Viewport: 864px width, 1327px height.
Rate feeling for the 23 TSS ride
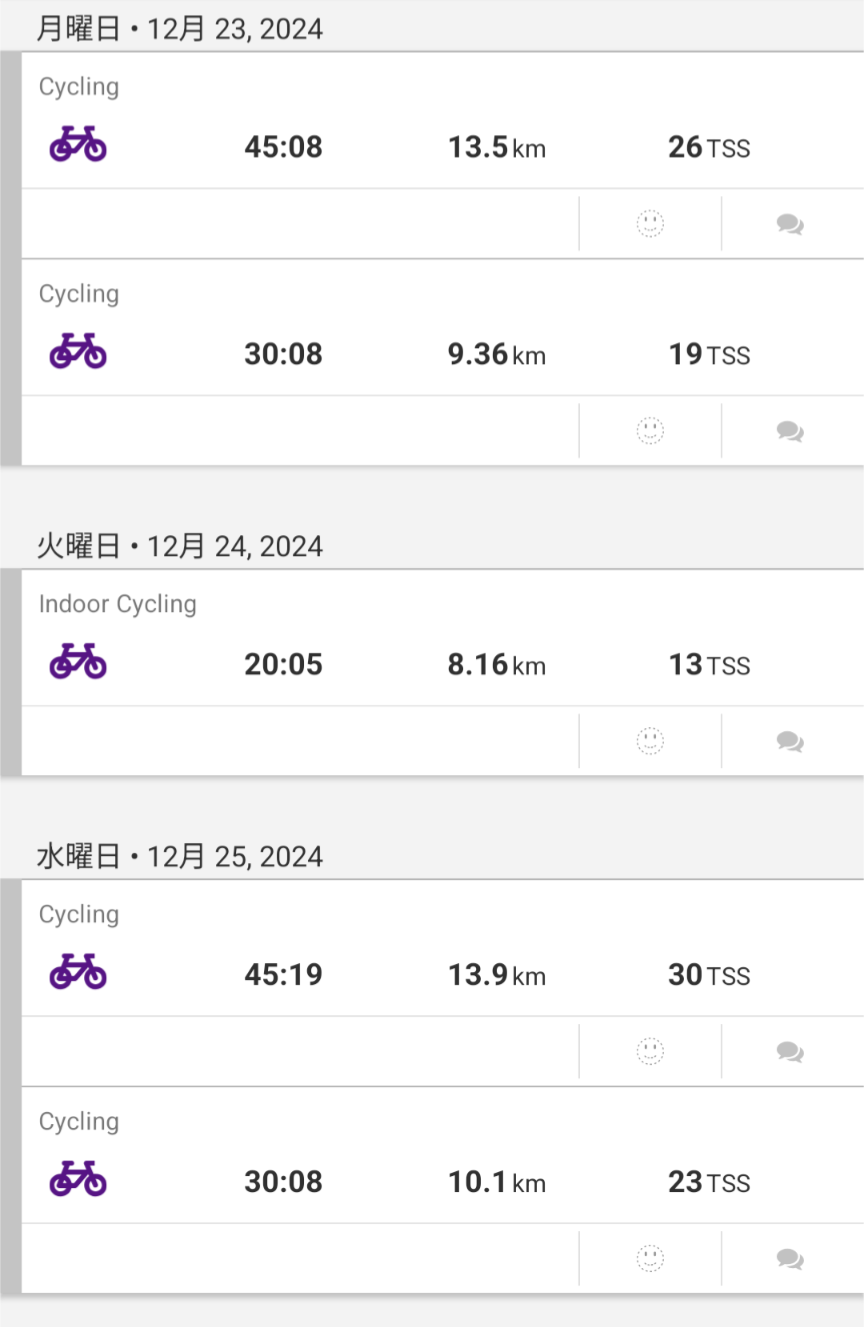650,1258
